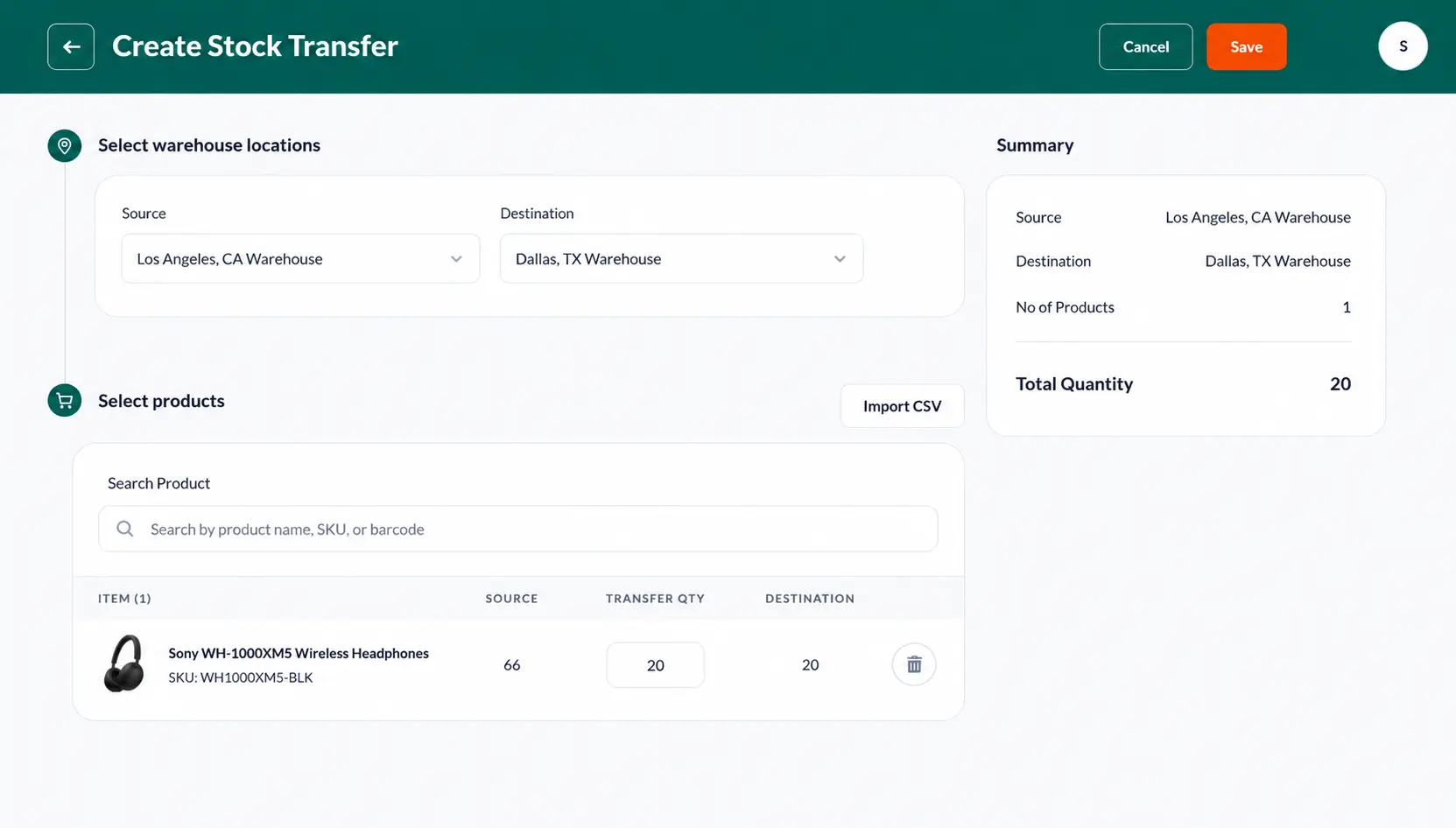Screen dimensions: 1456x828
Task: Edit the transfer quantity field for Sony headphones
Action: click(655, 665)
